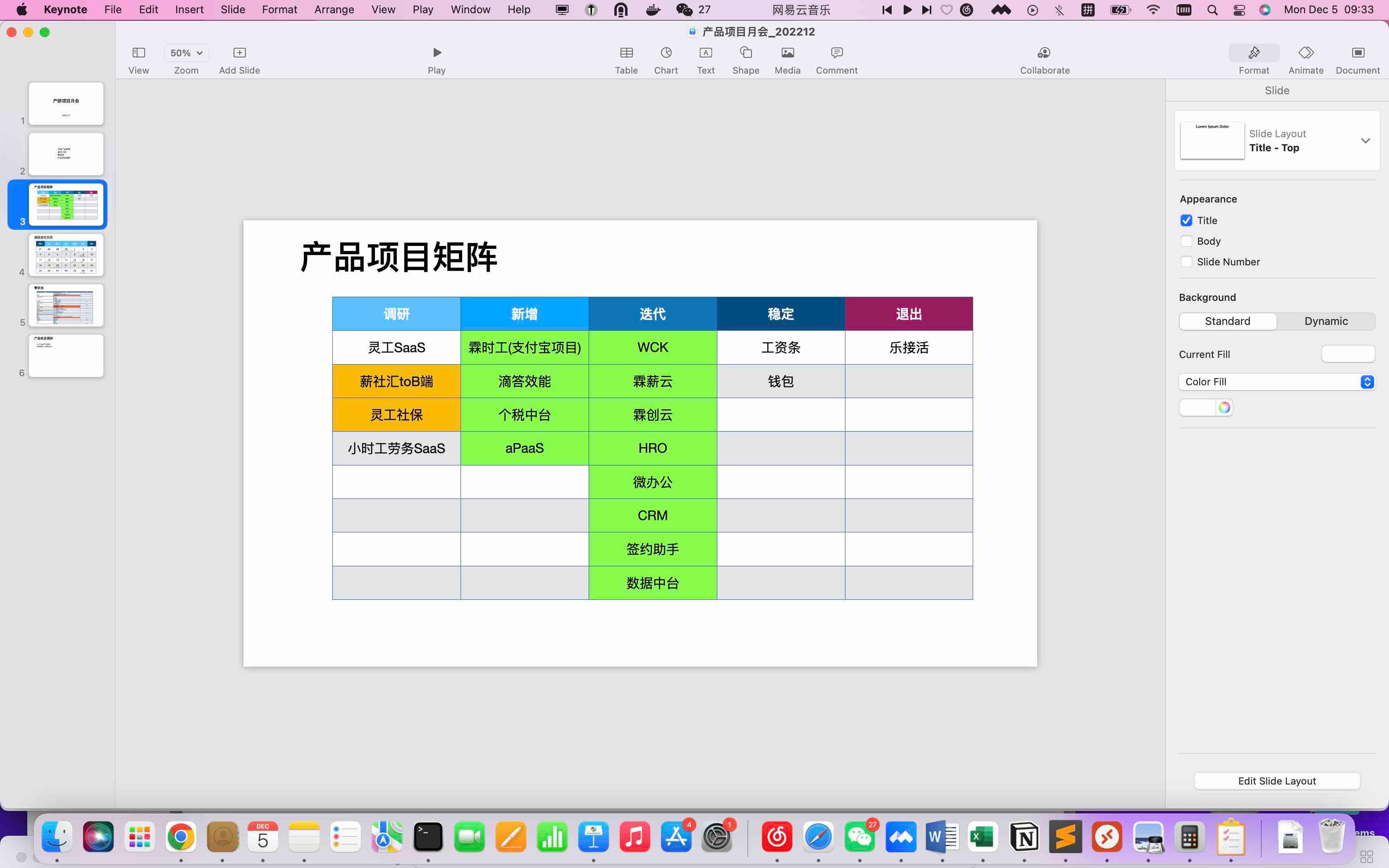Click the Table icon in toolbar

tap(625, 53)
